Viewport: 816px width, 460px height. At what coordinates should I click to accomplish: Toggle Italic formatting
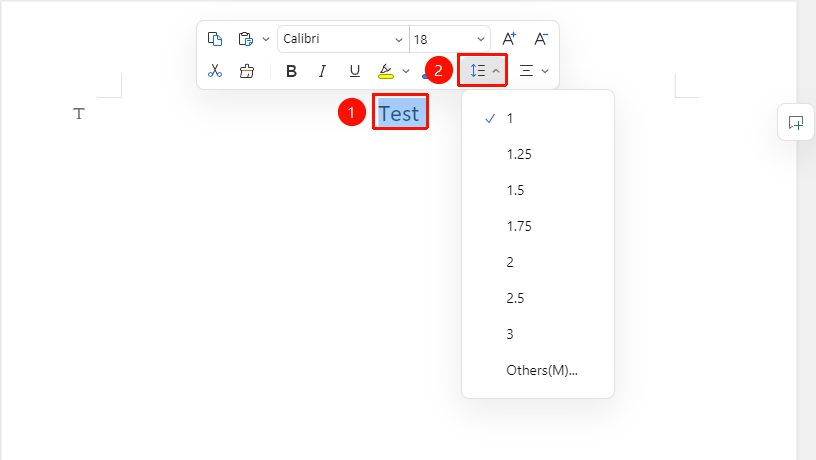323,71
